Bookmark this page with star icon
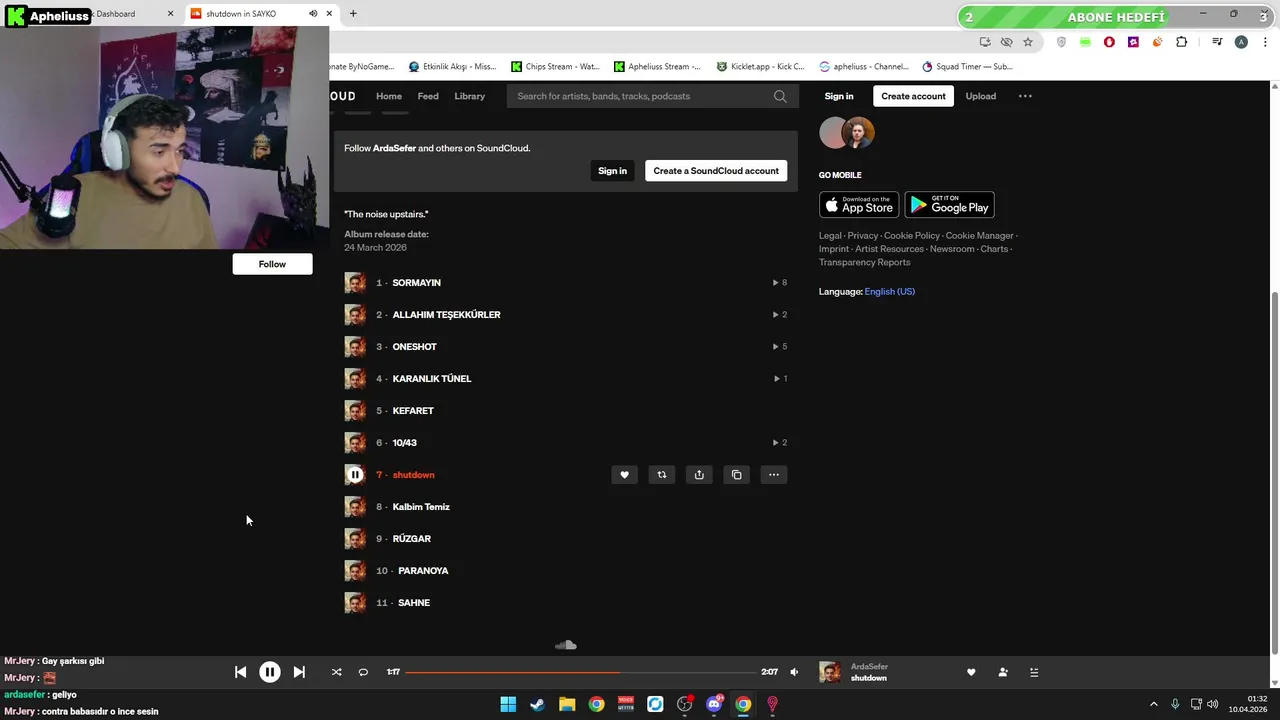Image resolution: width=1280 pixels, height=720 pixels. coord(1028,42)
